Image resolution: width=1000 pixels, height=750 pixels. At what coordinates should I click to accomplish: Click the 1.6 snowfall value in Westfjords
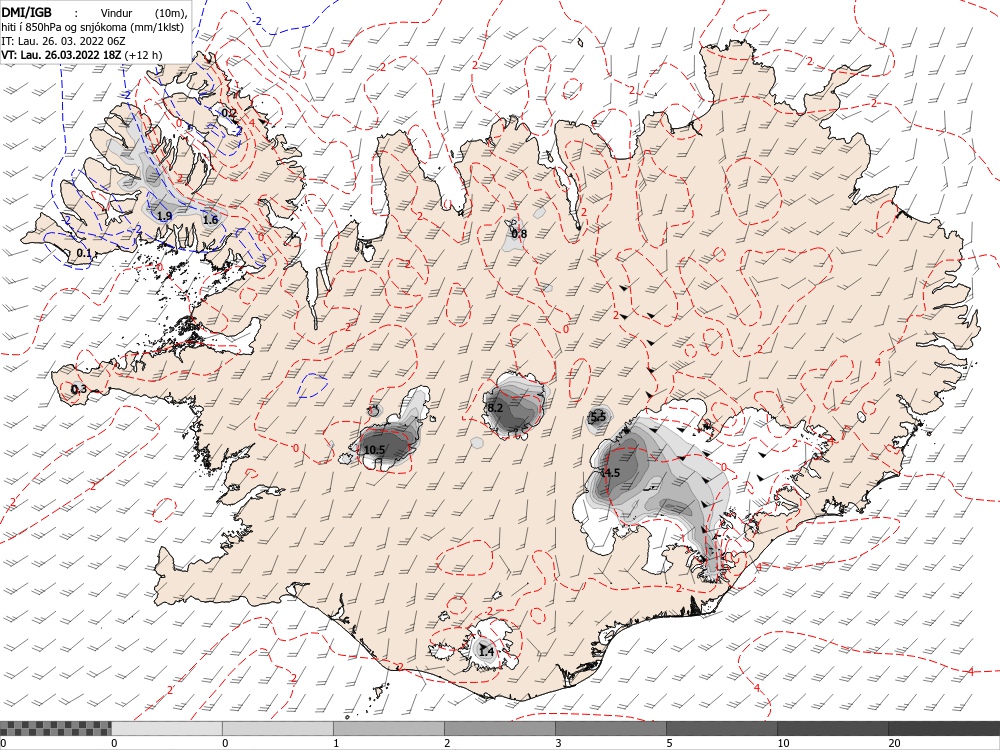point(210,220)
